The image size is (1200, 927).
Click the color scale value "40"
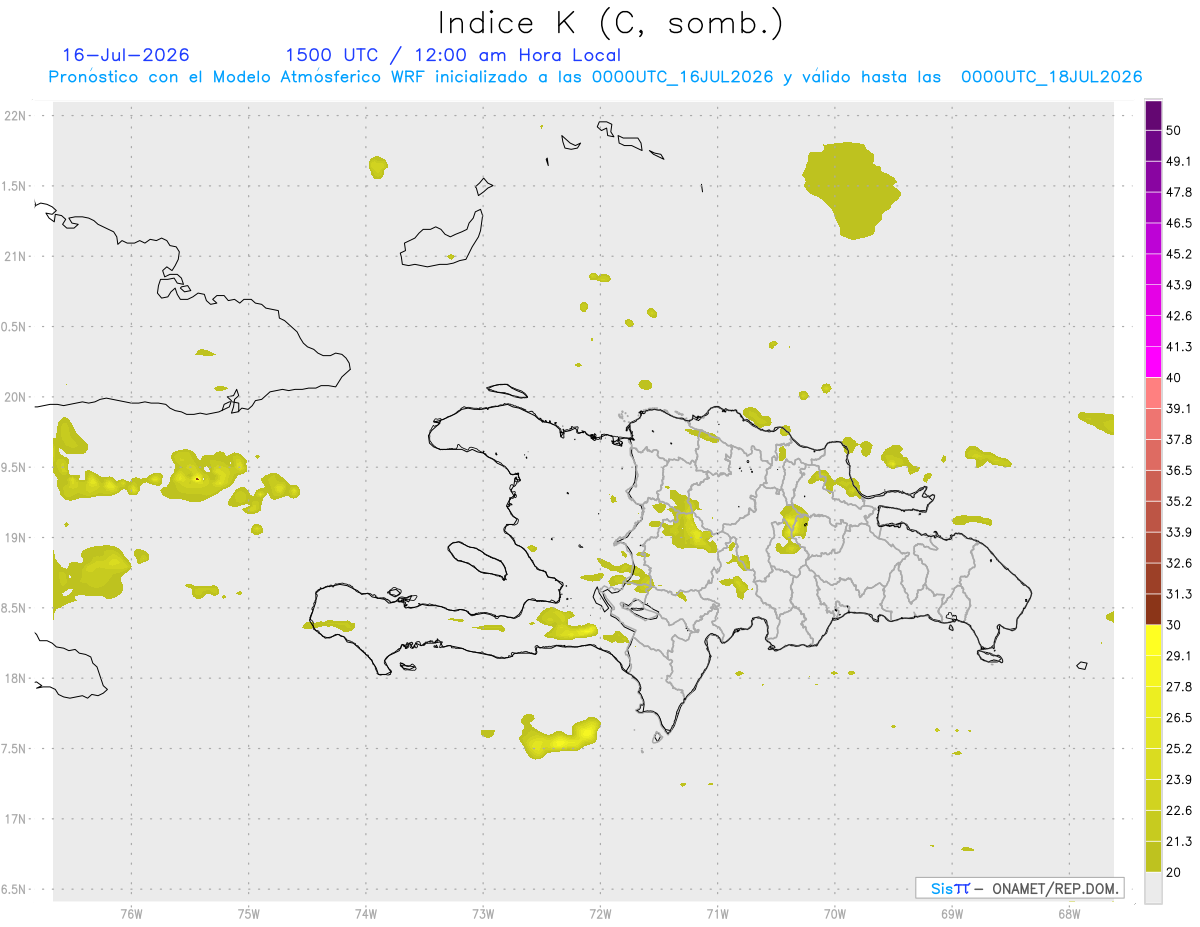(x=1174, y=378)
